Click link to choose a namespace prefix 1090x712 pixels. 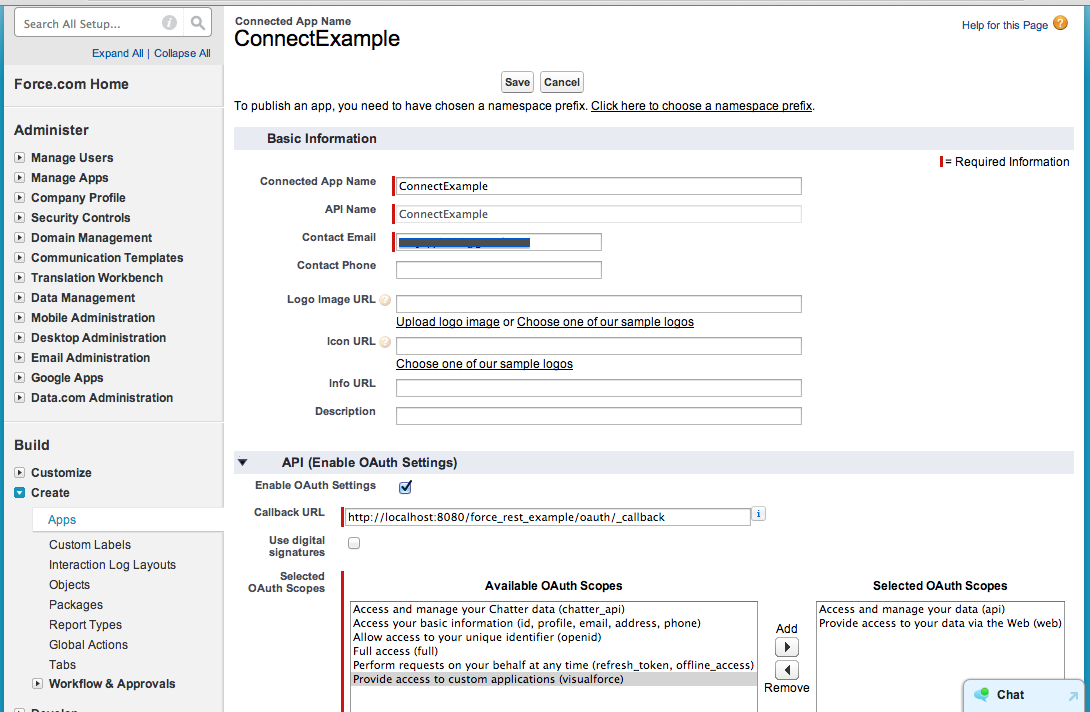coord(701,106)
